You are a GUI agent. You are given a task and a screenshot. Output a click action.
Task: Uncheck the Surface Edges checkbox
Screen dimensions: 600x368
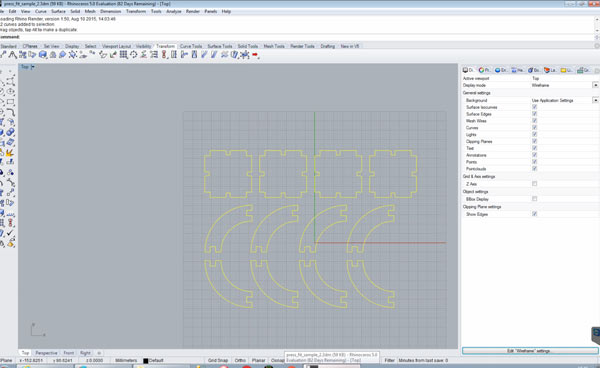pyautogui.click(x=535, y=114)
